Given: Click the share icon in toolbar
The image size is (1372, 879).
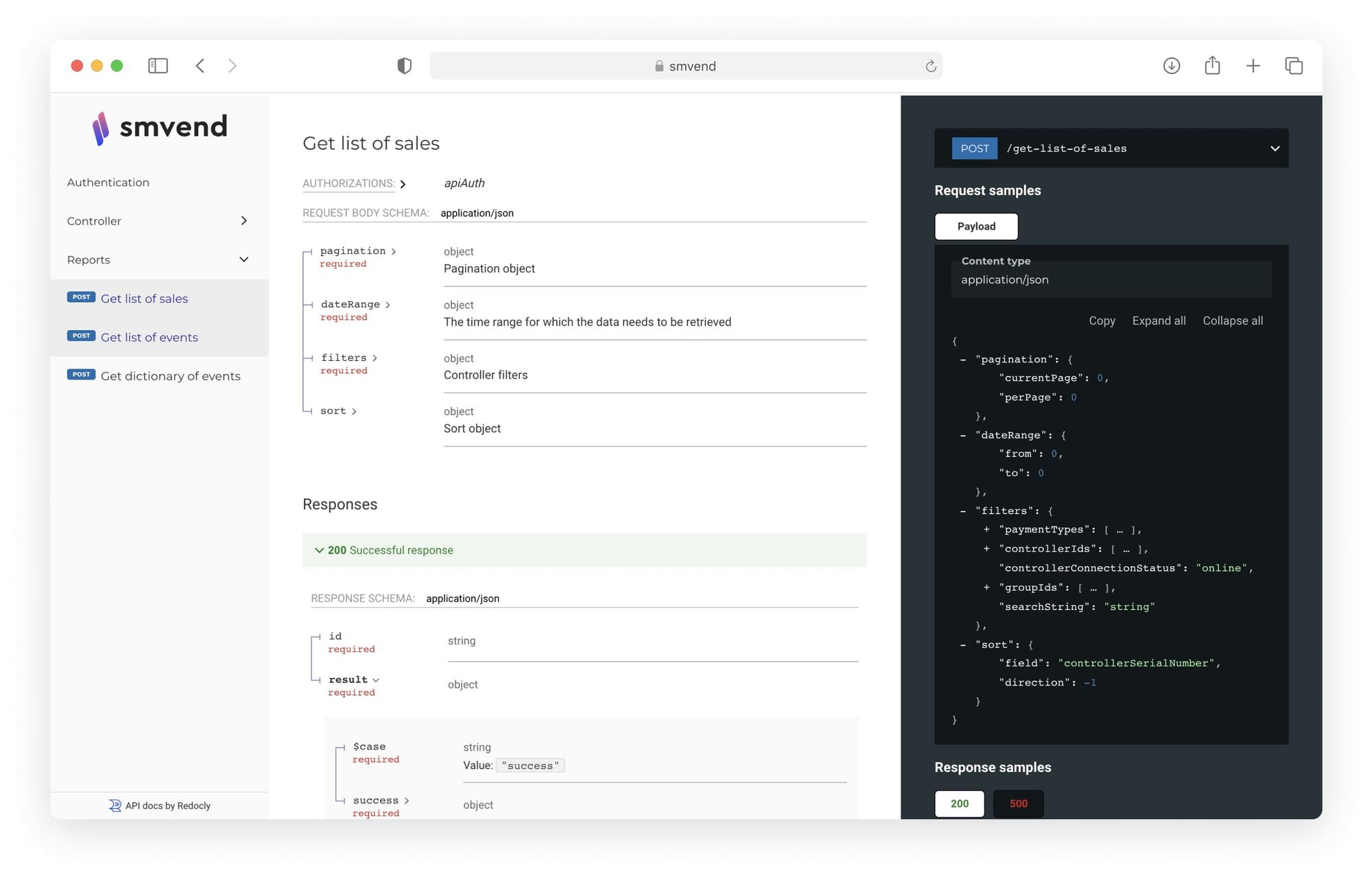Looking at the screenshot, I should 1212,66.
